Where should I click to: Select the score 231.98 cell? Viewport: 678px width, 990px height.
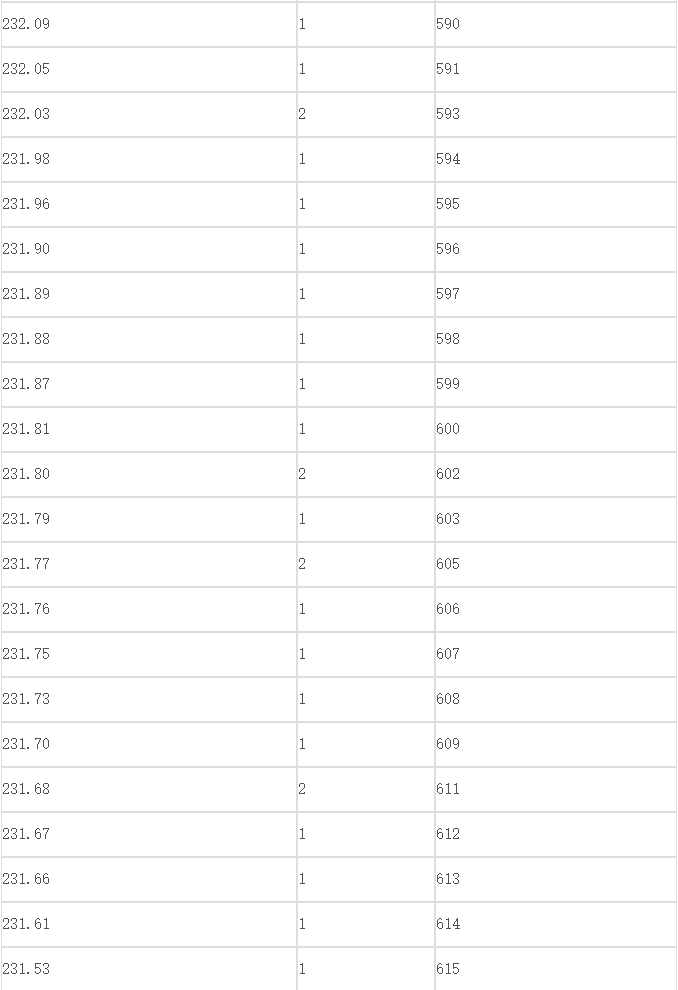pyautogui.click(x=149, y=159)
